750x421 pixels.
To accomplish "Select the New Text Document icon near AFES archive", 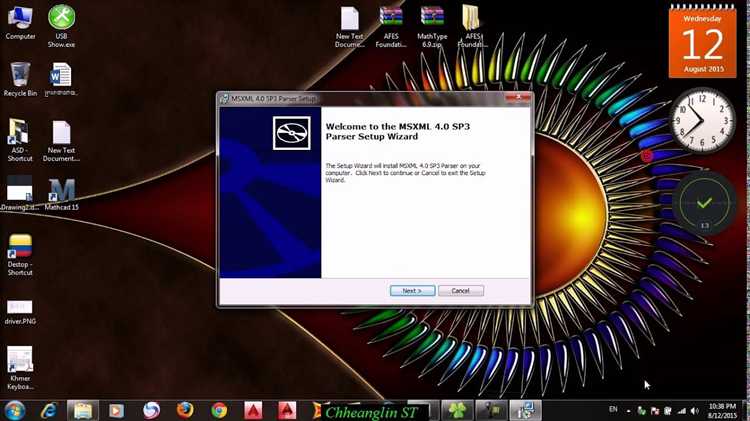I will (x=350, y=27).
